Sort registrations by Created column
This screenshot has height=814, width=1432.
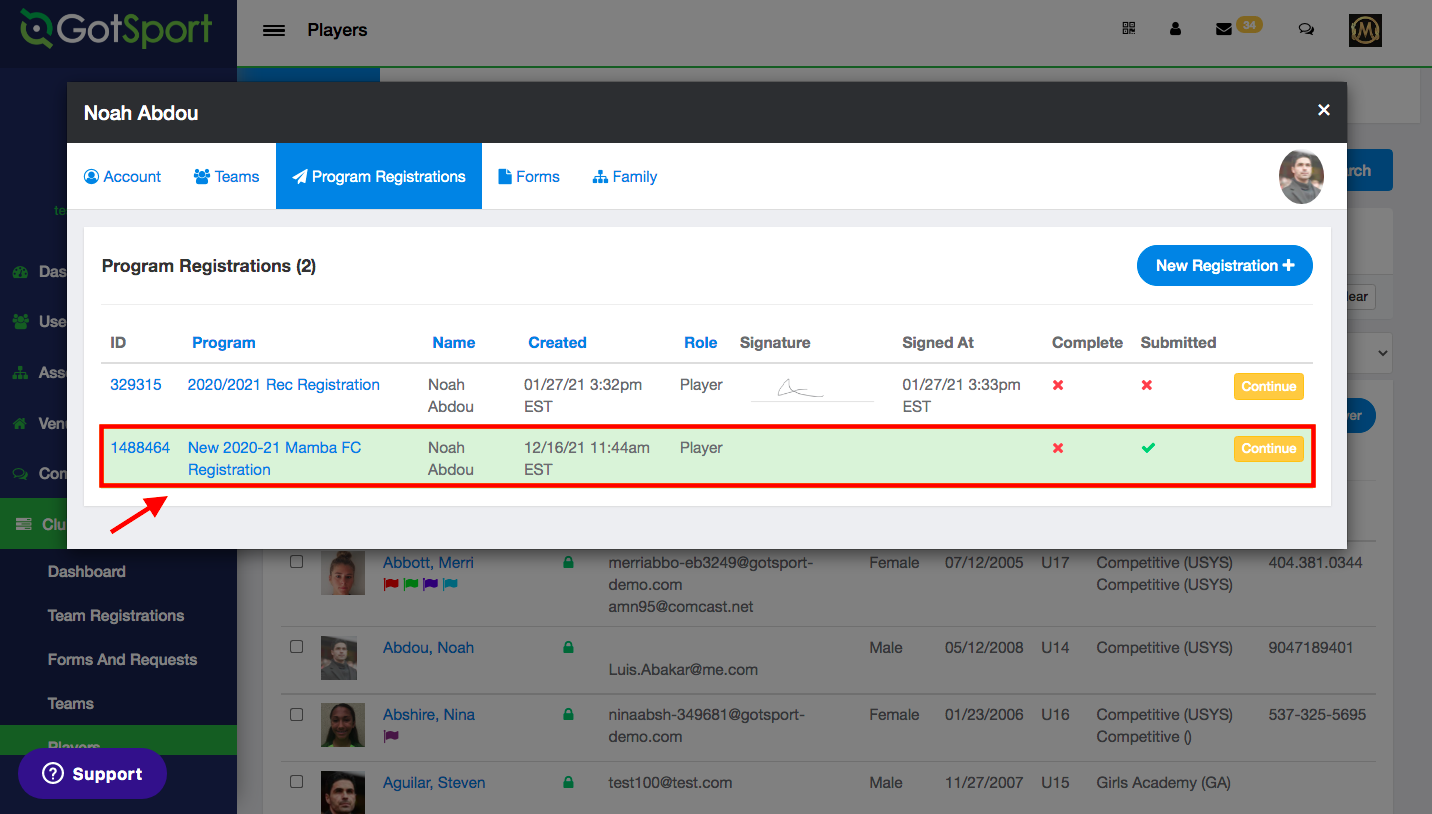(557, 342)
